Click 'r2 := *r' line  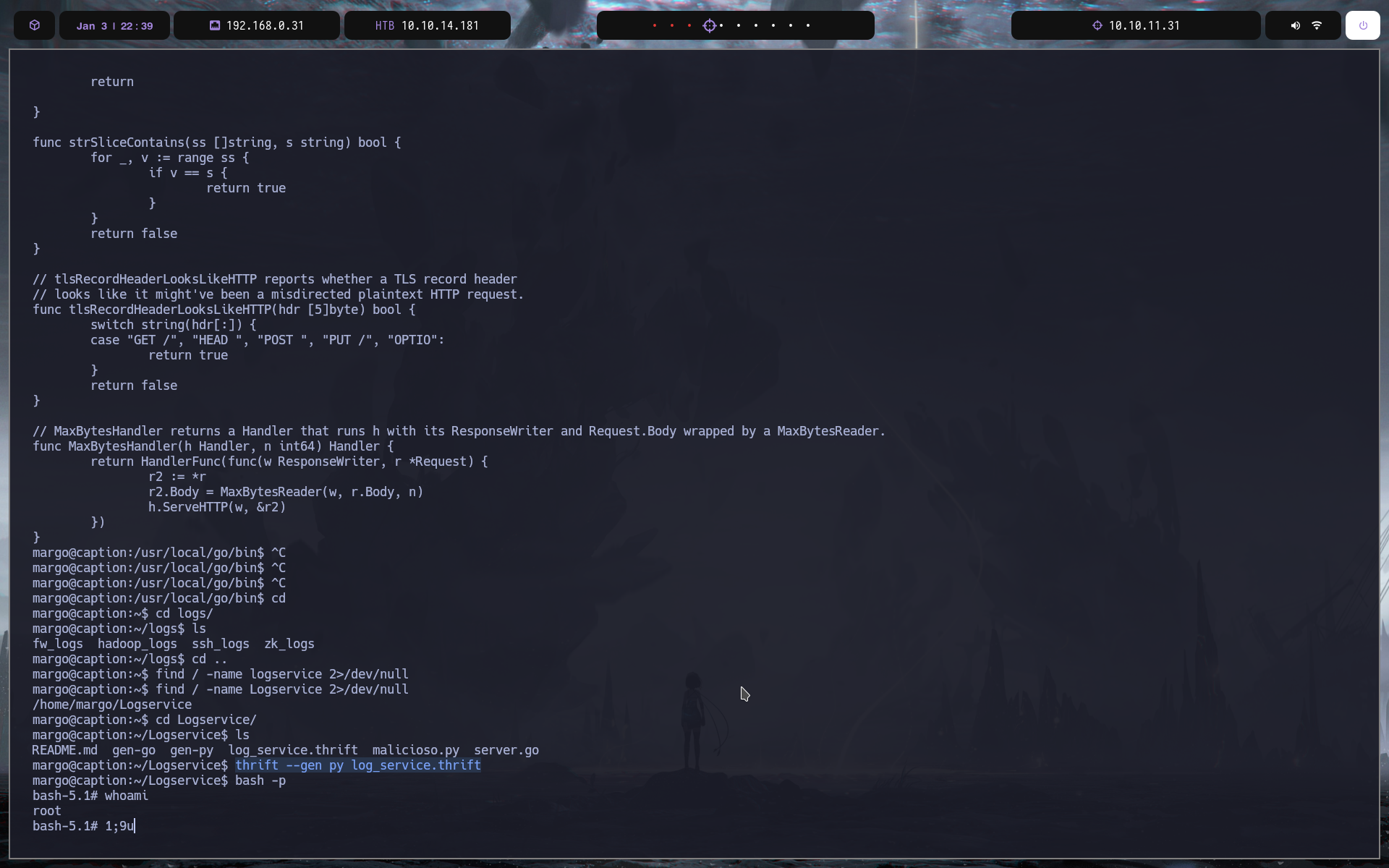177,477
